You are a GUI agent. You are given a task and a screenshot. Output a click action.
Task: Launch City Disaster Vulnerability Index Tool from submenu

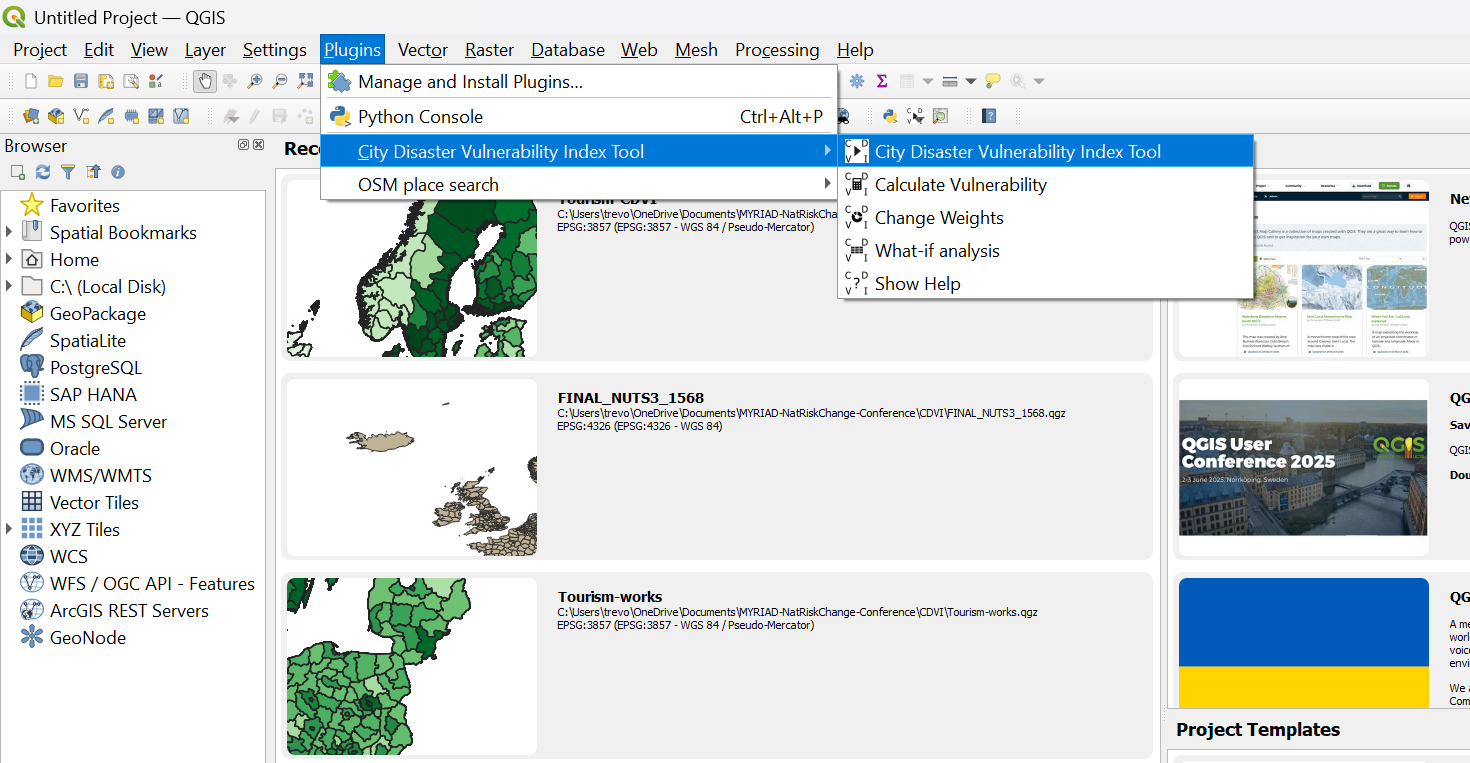coord(1046,151)
